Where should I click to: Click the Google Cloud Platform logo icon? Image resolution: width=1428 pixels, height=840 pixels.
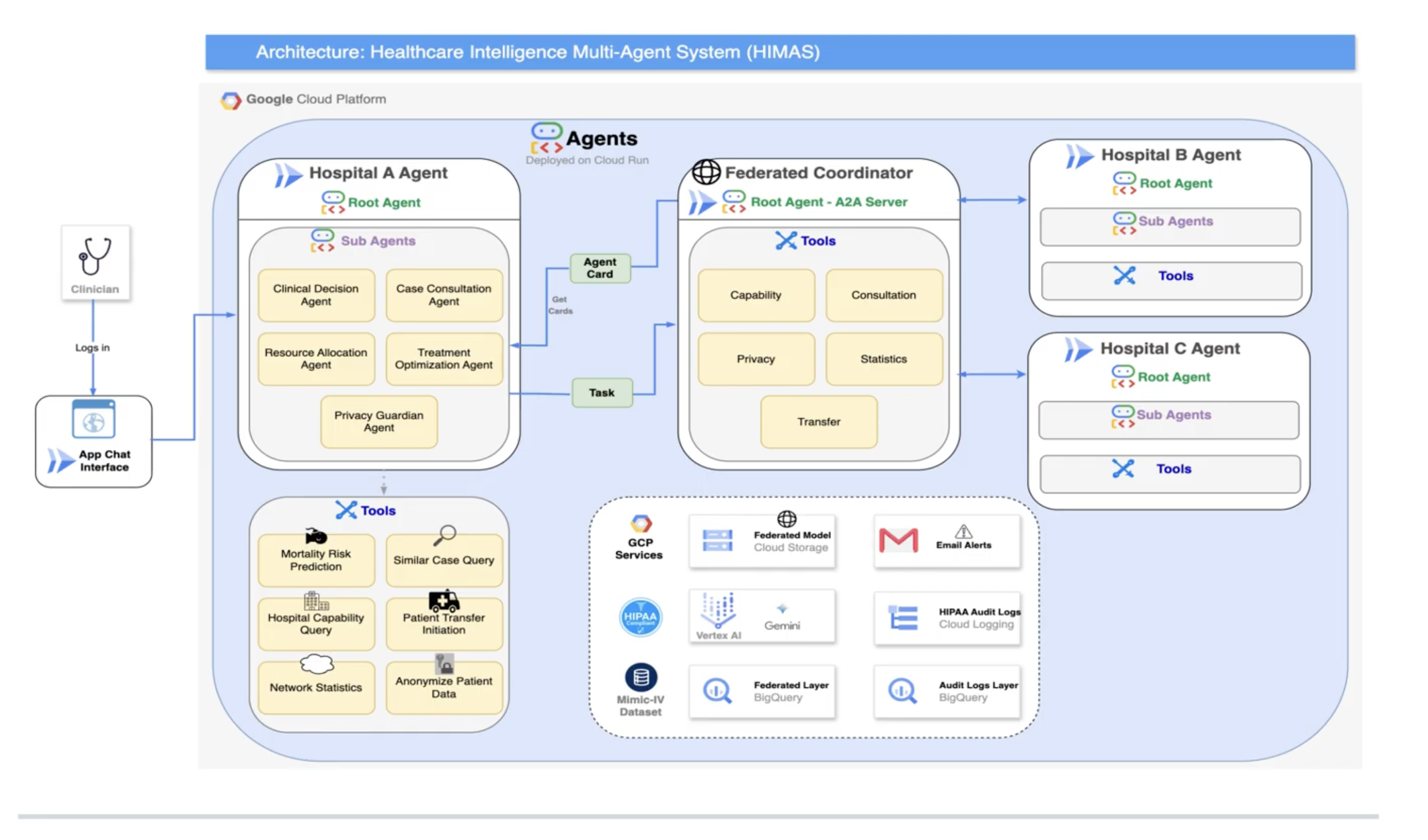click(x=231, y=99)
